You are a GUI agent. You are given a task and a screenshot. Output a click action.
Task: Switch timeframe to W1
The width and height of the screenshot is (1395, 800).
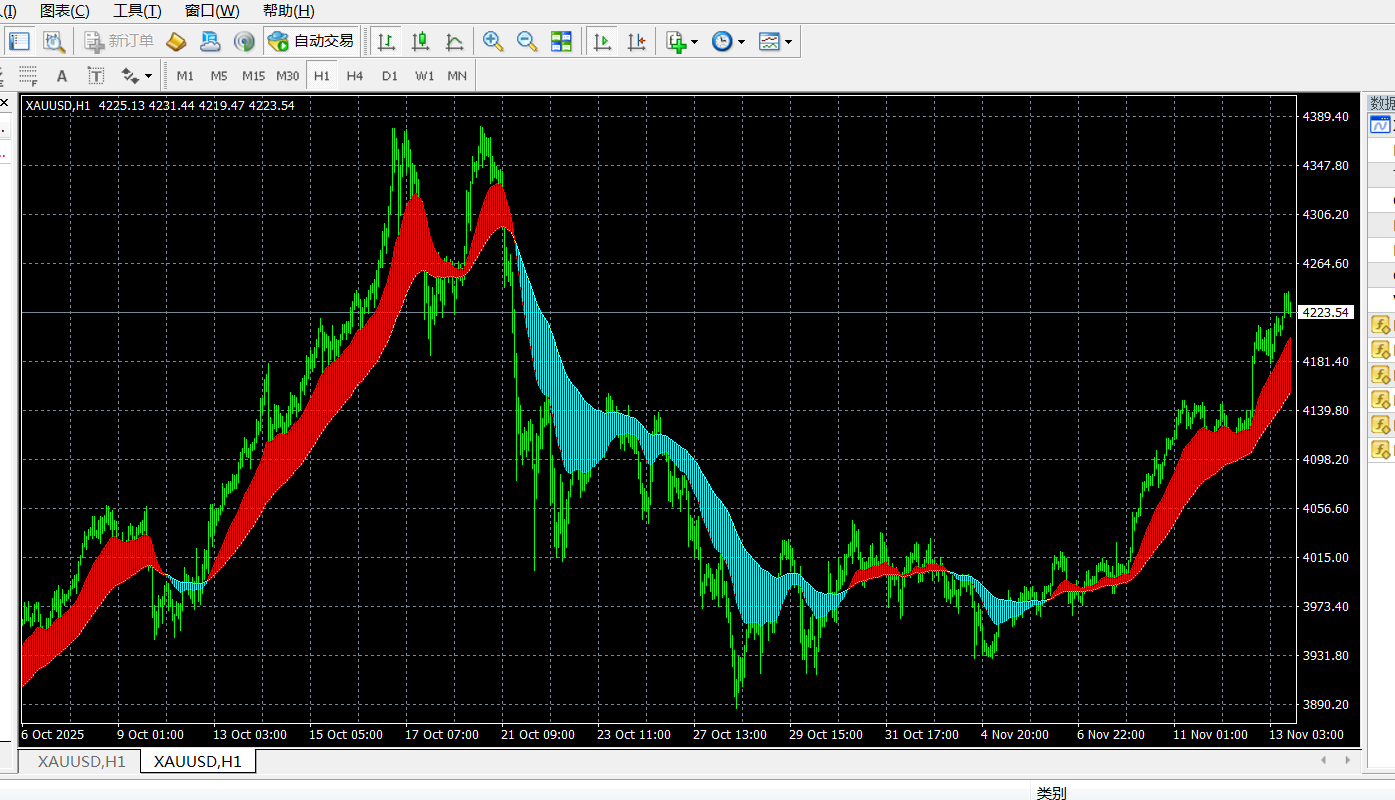(x=424, y=76)
